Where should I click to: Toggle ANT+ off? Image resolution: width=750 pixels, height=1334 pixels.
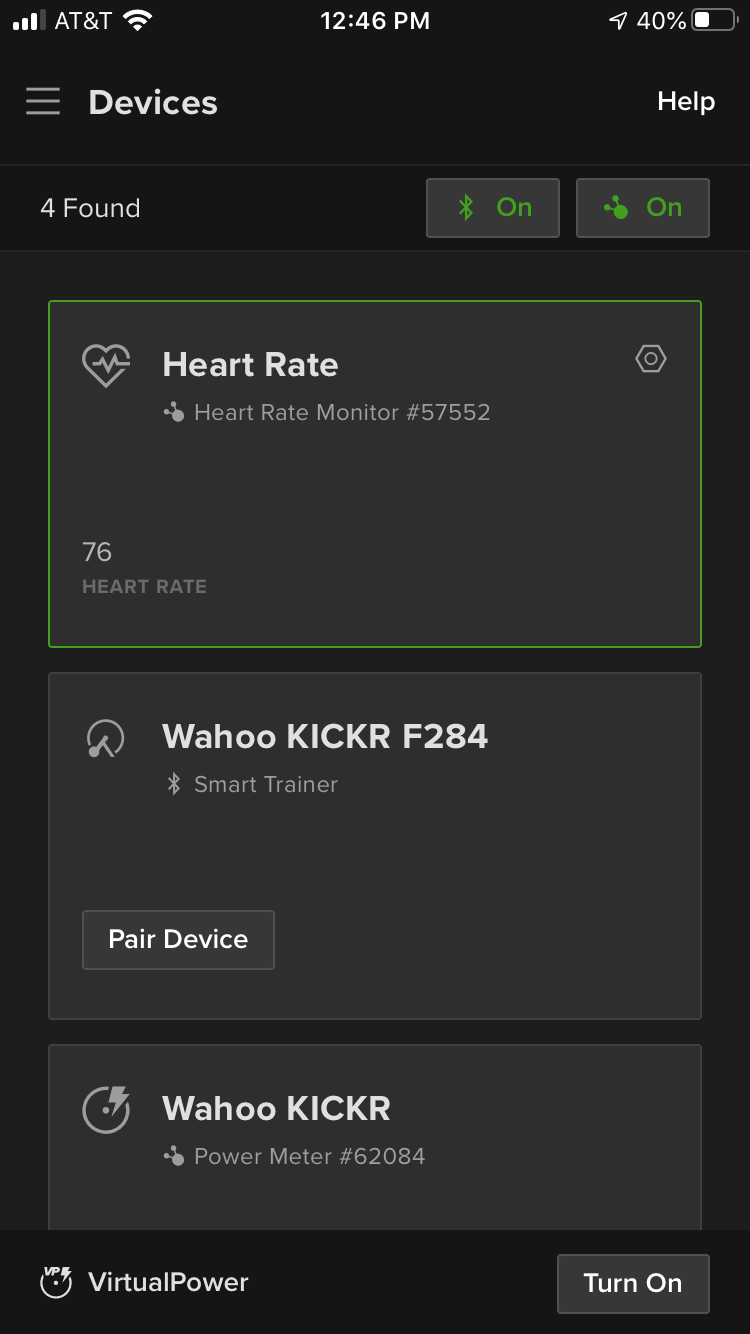tap(642, 207)
